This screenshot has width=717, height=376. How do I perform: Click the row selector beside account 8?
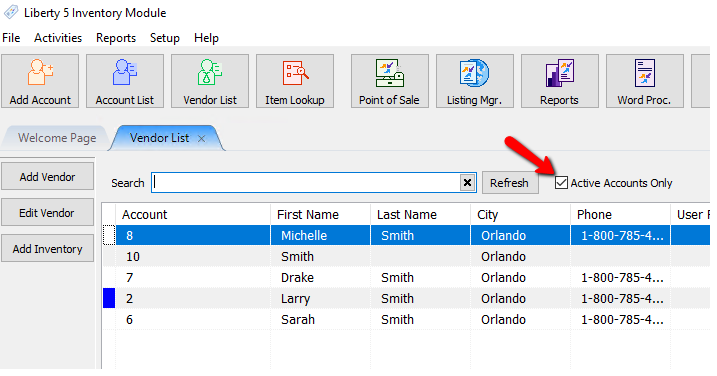coord(109,235)
